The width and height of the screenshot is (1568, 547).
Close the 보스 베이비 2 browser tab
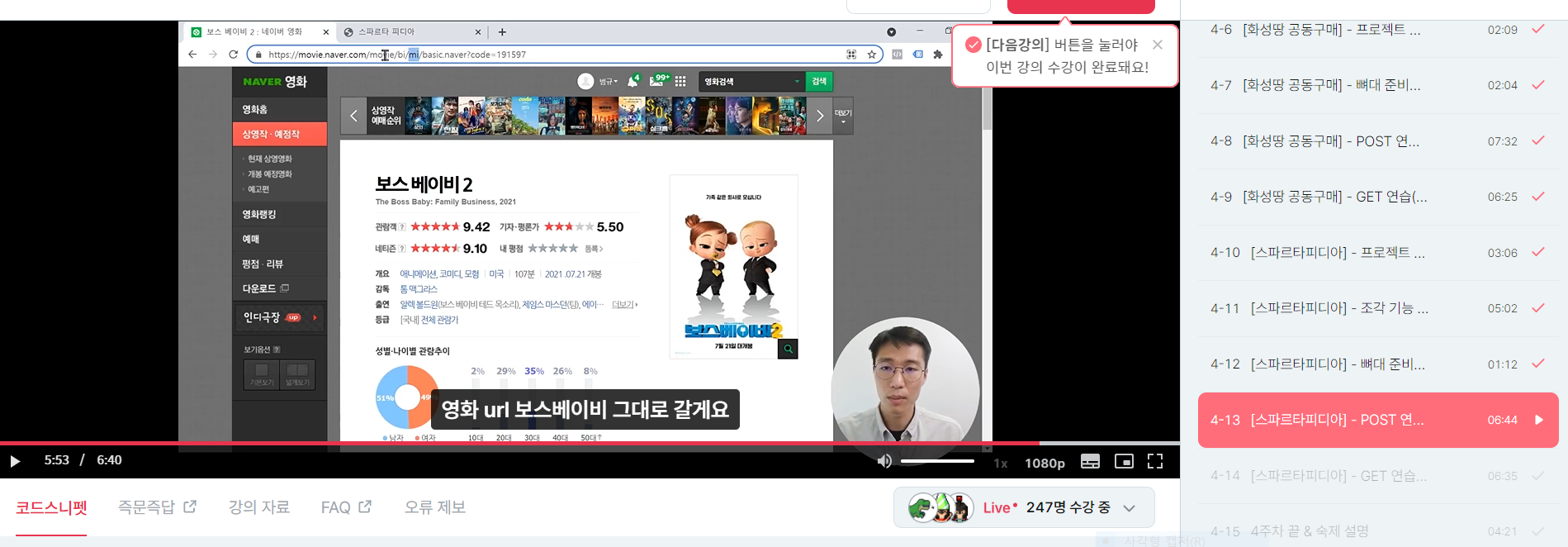pyautogui.click(x=326, y=32)
